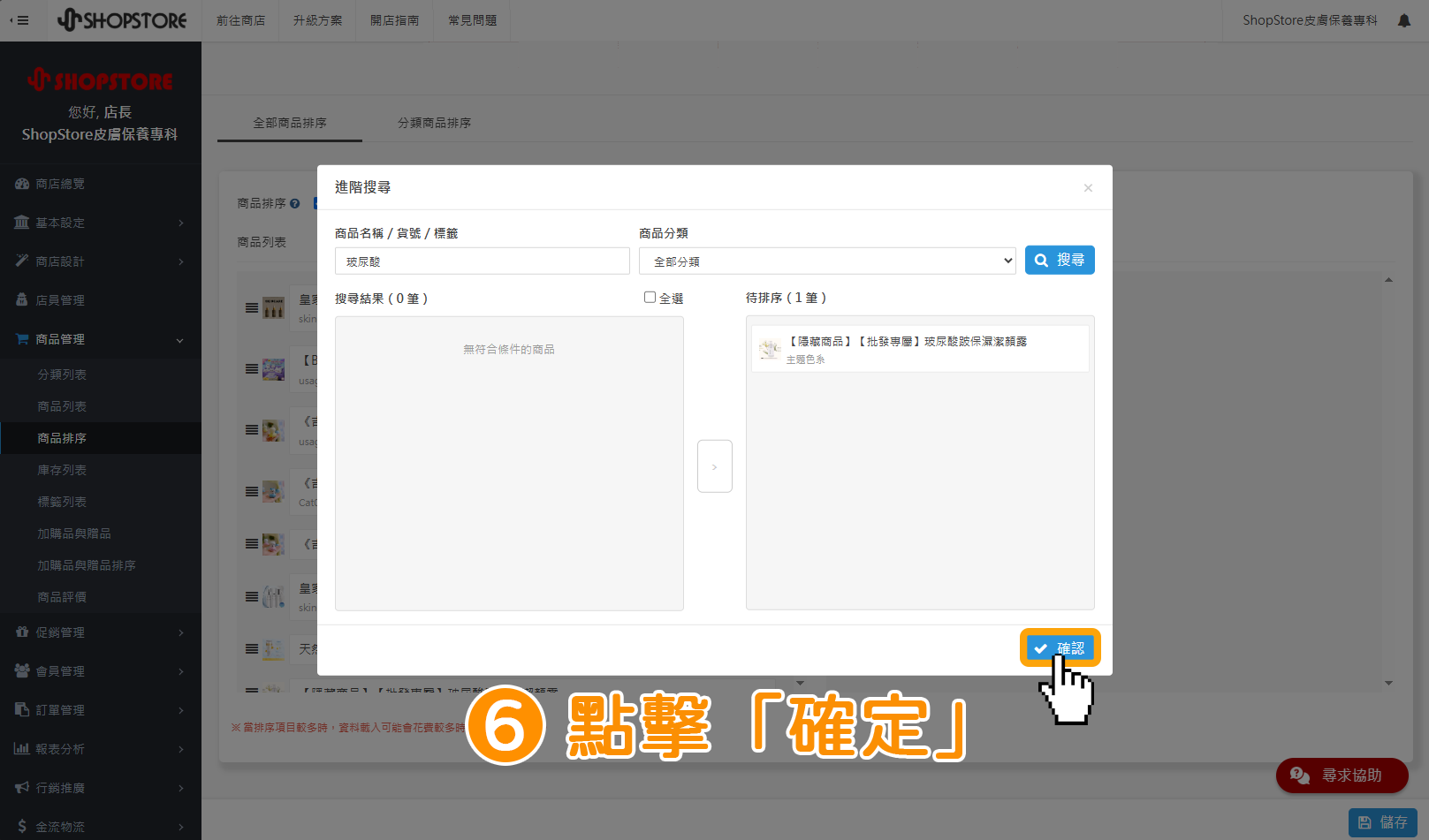Open 升級方案 in top menu
This screenshot has width=1429, height=840.
317,20
